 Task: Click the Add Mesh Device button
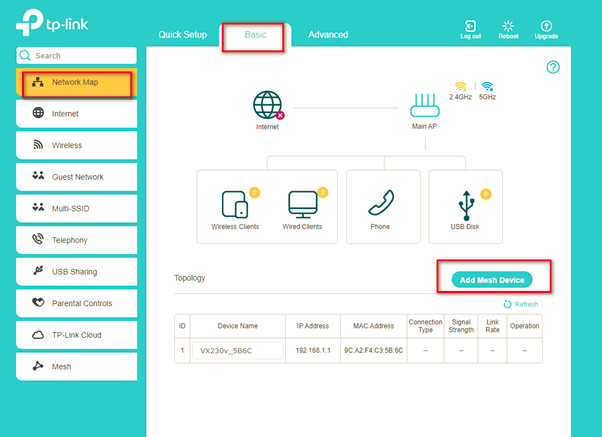click(x=492, y=280)
